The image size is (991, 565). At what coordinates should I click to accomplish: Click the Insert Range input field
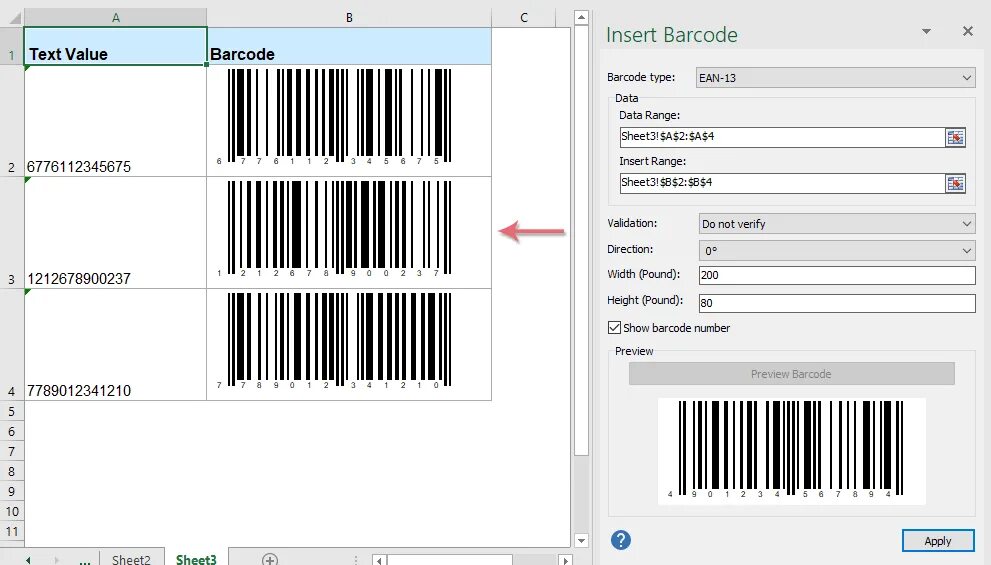(782, 183)
